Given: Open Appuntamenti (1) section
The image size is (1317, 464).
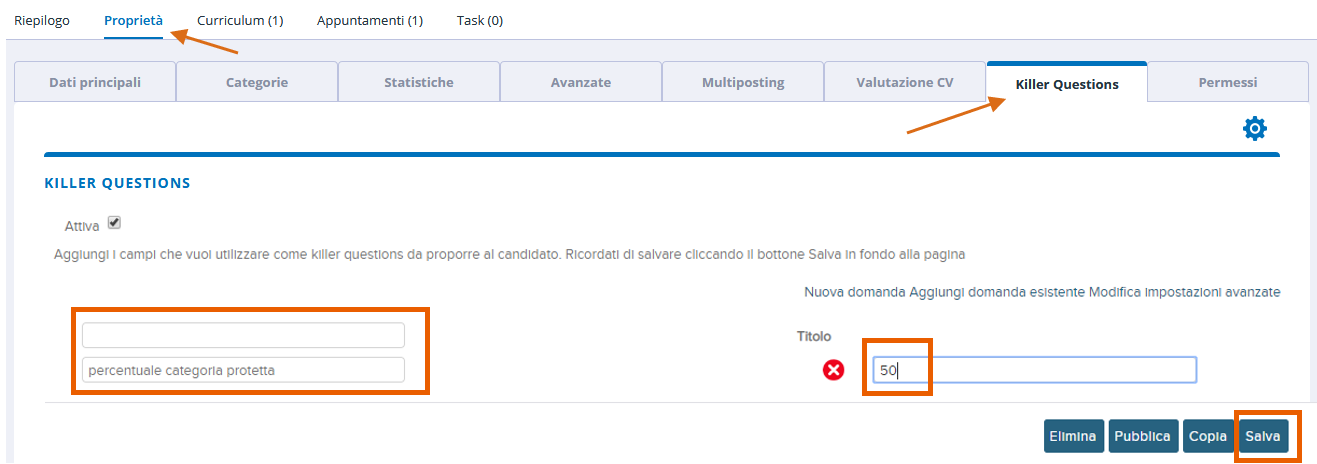Looking at the screenshot, I should (x=370, y=20).
